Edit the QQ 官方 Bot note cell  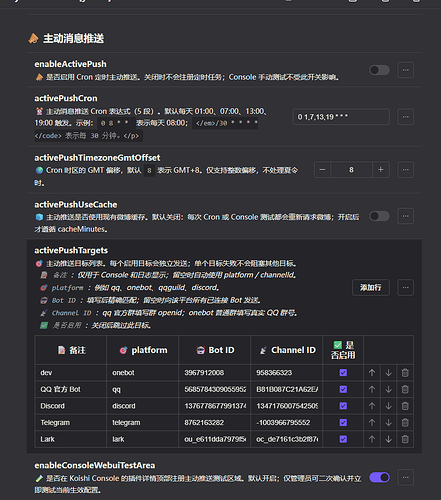click(x=71, y=389)
